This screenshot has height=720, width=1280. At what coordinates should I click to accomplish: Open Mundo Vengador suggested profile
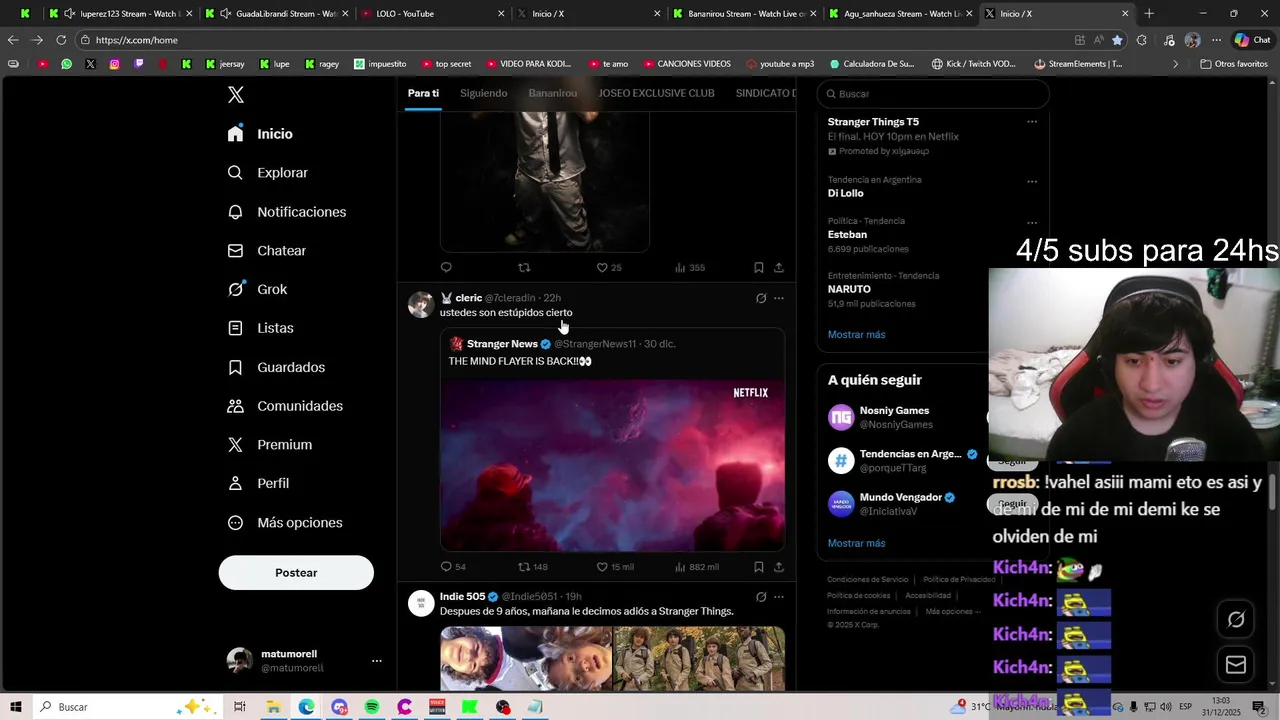901,498
